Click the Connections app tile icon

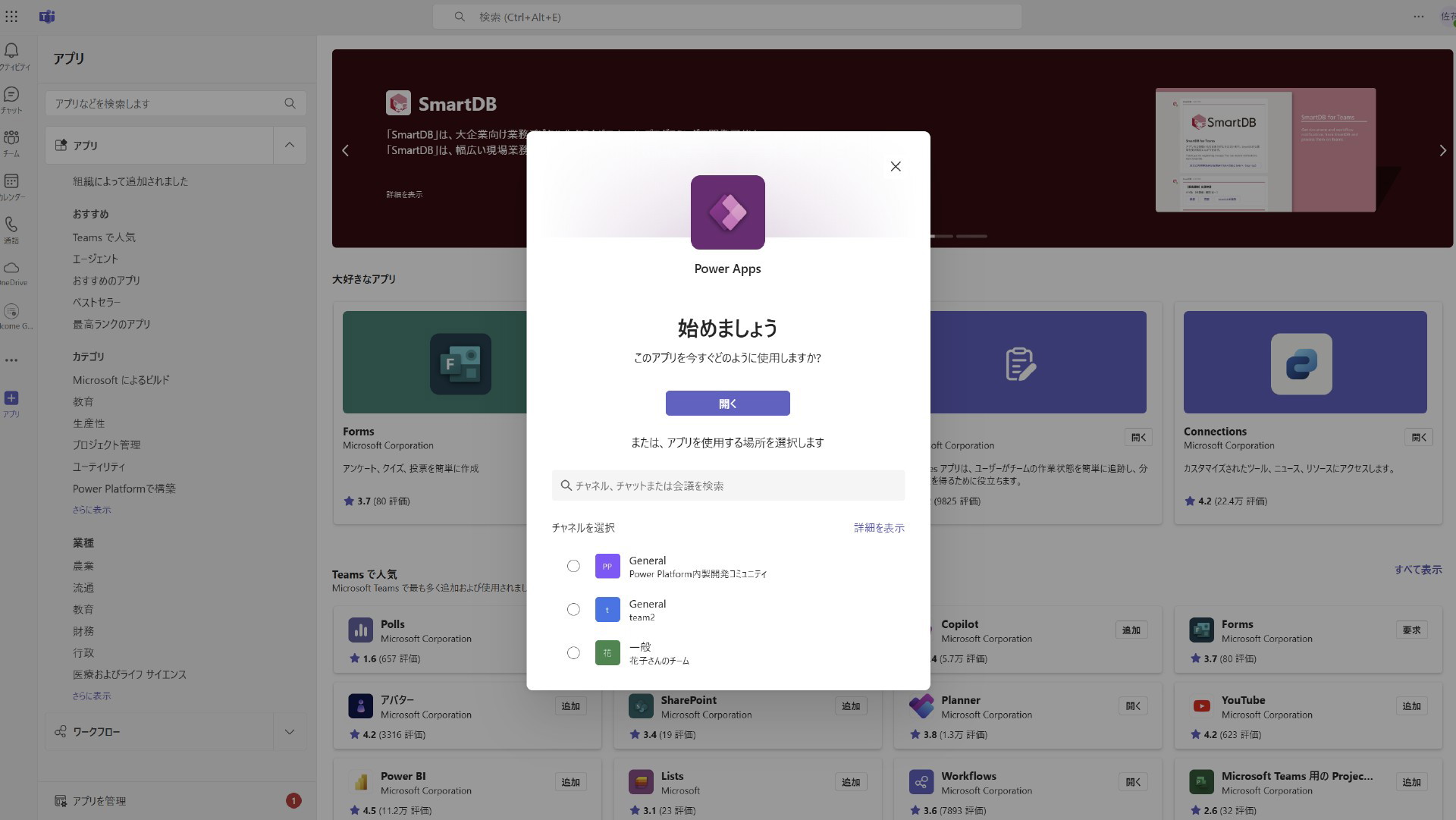tap(1301, 364)
